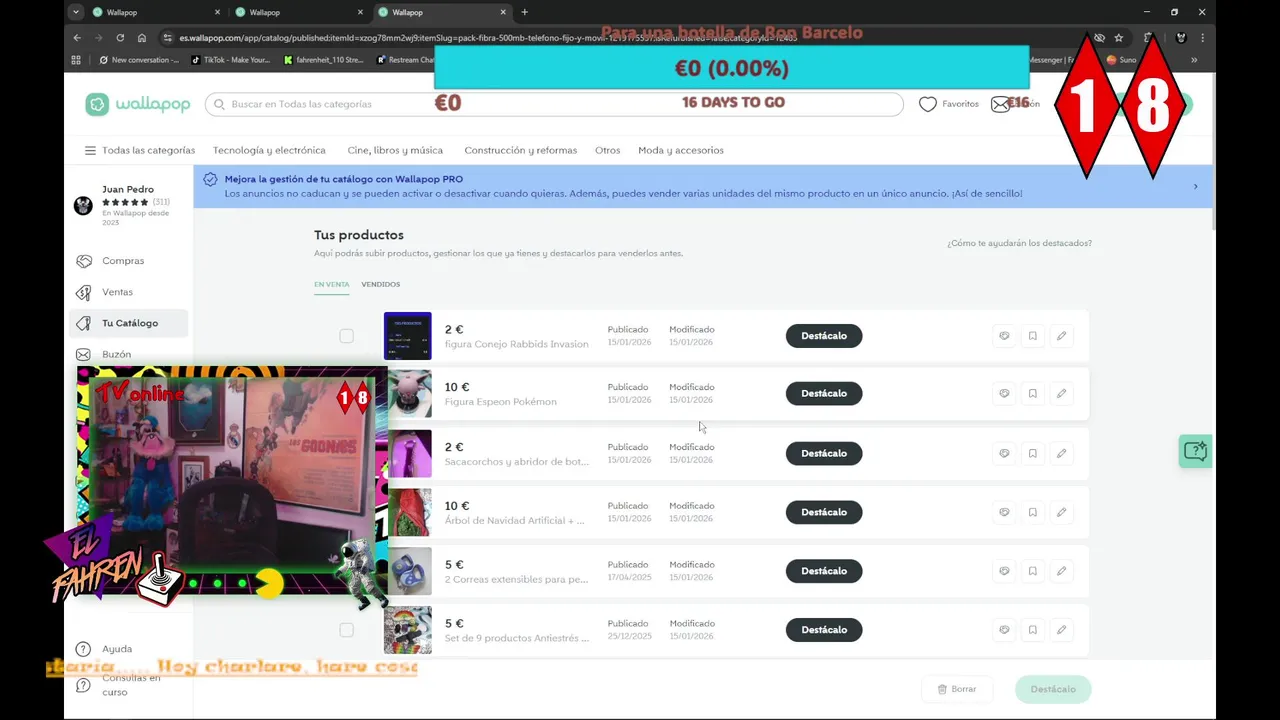Open Moda y accesorios category
Viewport: 1280px width, 720px height.
click(681, 150)
